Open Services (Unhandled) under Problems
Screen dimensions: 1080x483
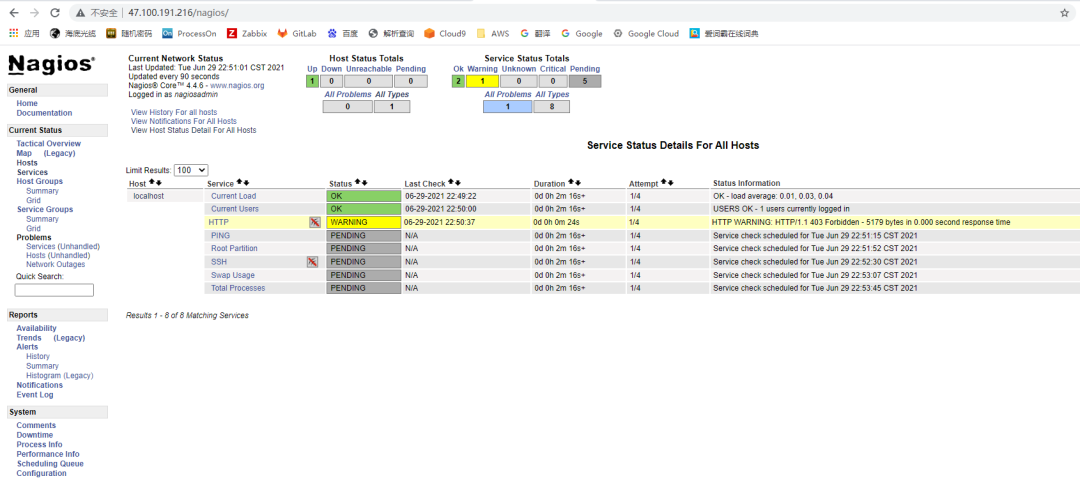(x=62, y=246)
